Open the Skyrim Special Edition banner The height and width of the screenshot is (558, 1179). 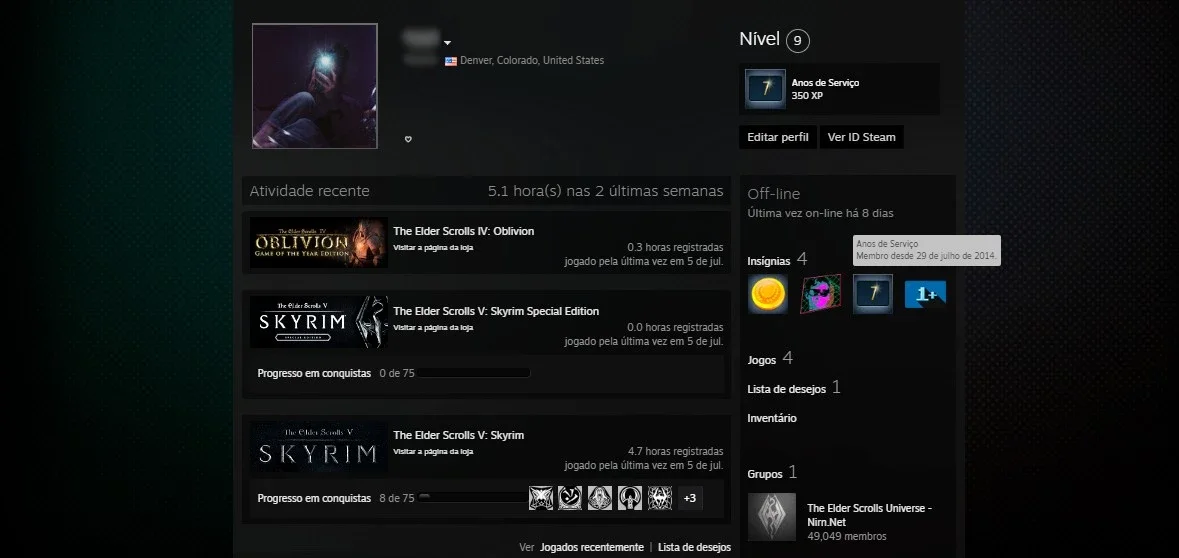pyautogui.click(x=319, y=322)
